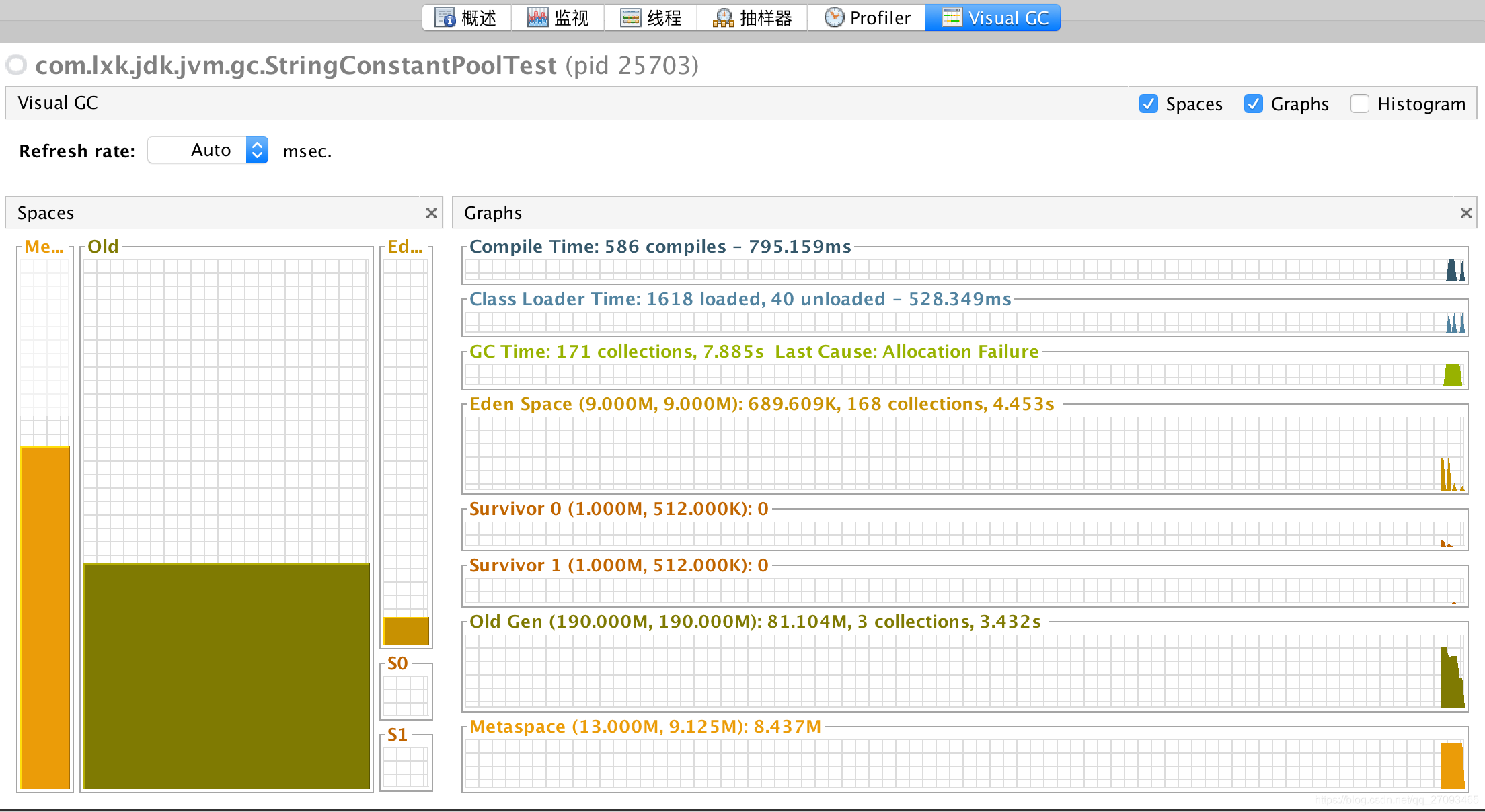Image resolution: width=1485 pixels, height=812 pixels.
Task: Uncheck the Spaces checkbox
Action: coord(1149,104)
